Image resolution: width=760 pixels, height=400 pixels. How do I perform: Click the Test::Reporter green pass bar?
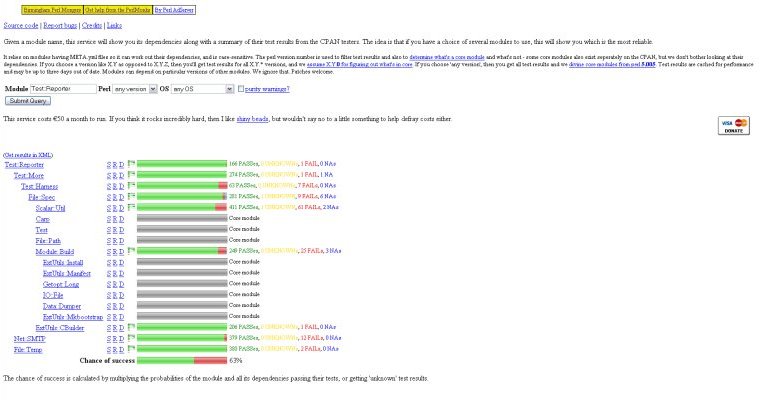point(180,164)
